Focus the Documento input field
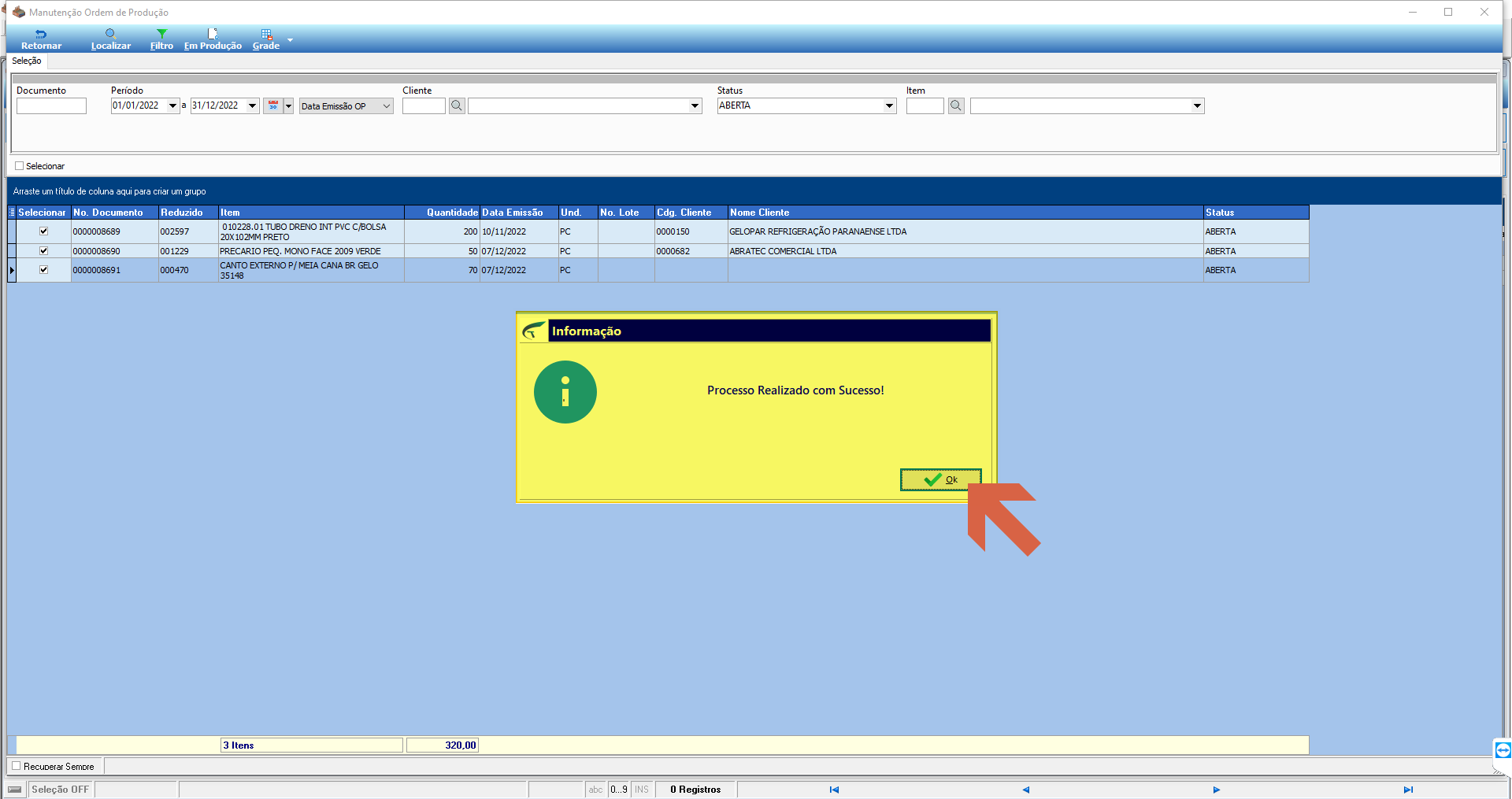Screen dimensions: 1512x799 [x=51, y=105]
